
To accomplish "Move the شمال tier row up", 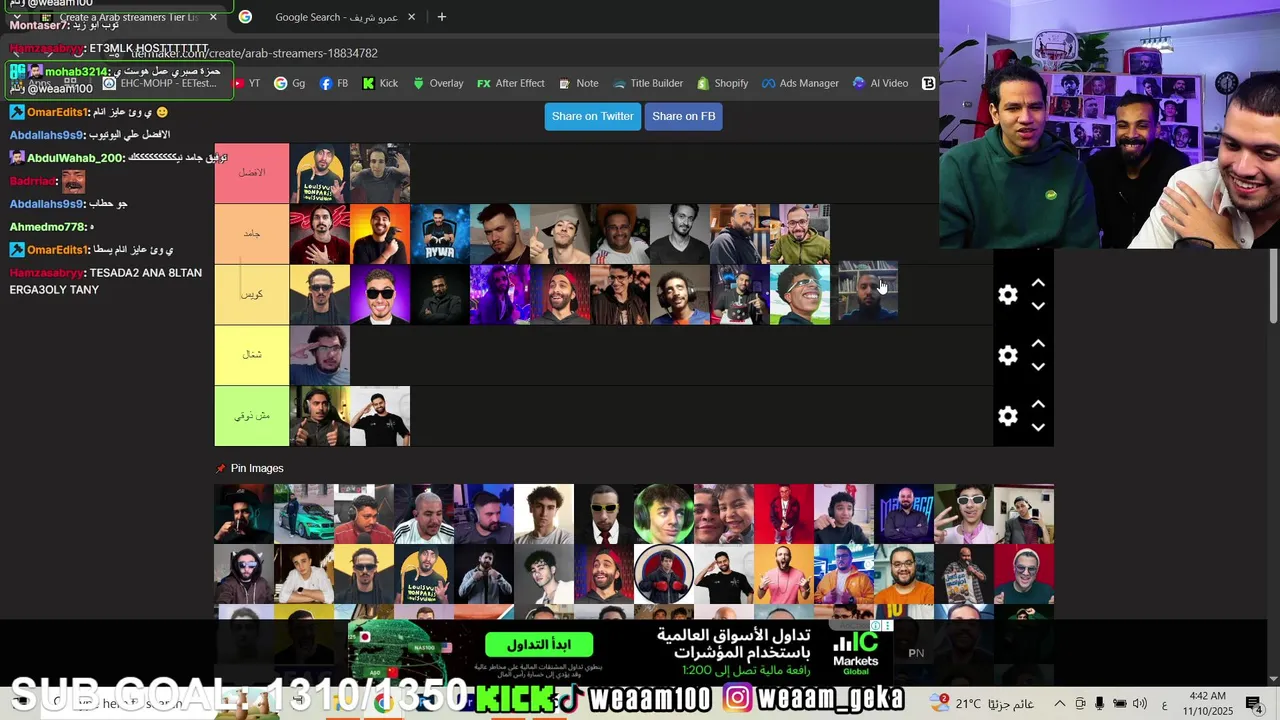I will (x=1038, y=344).
